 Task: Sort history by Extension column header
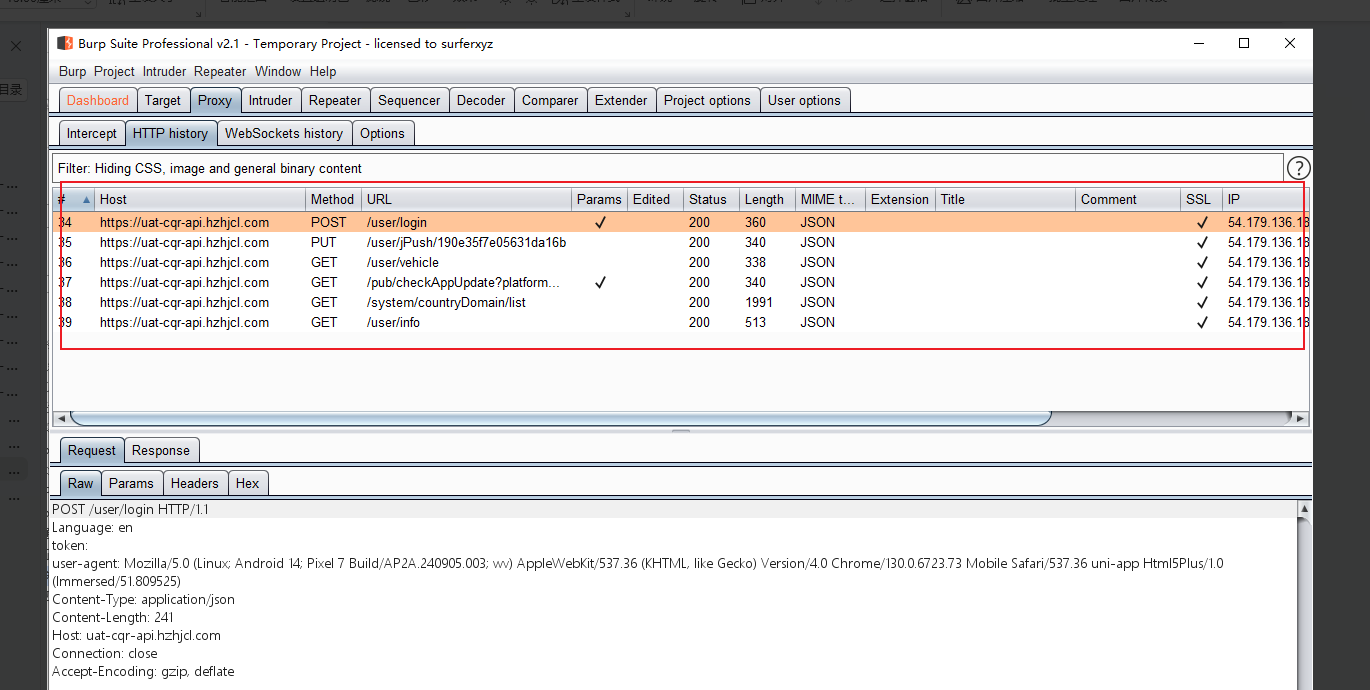point(900,199)
